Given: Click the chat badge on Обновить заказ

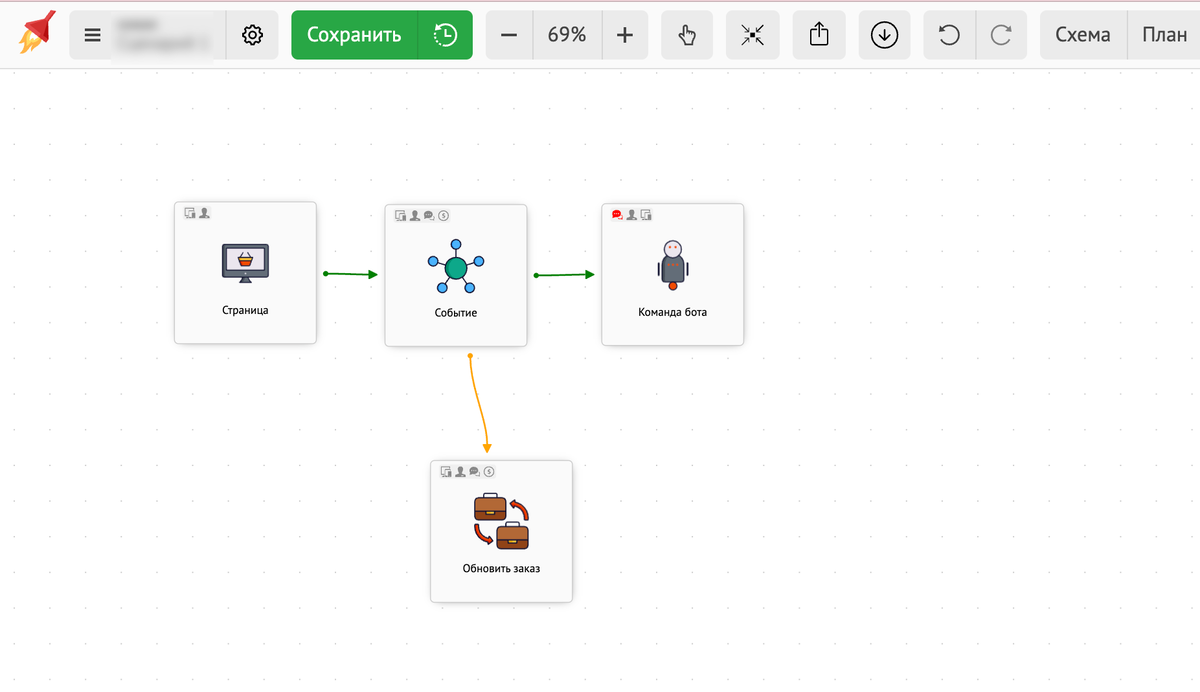Looking at the screenshot, I should tap(474, 471).
